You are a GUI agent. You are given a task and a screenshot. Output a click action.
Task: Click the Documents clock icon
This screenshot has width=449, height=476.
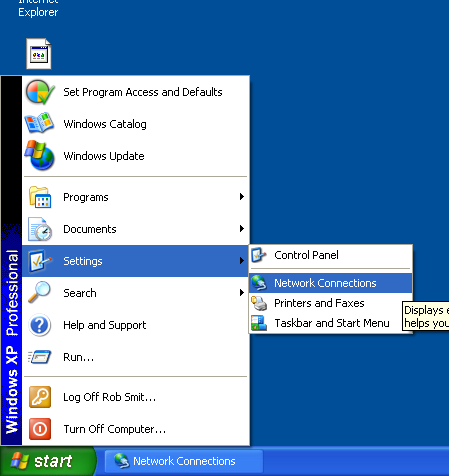[40, 229]
